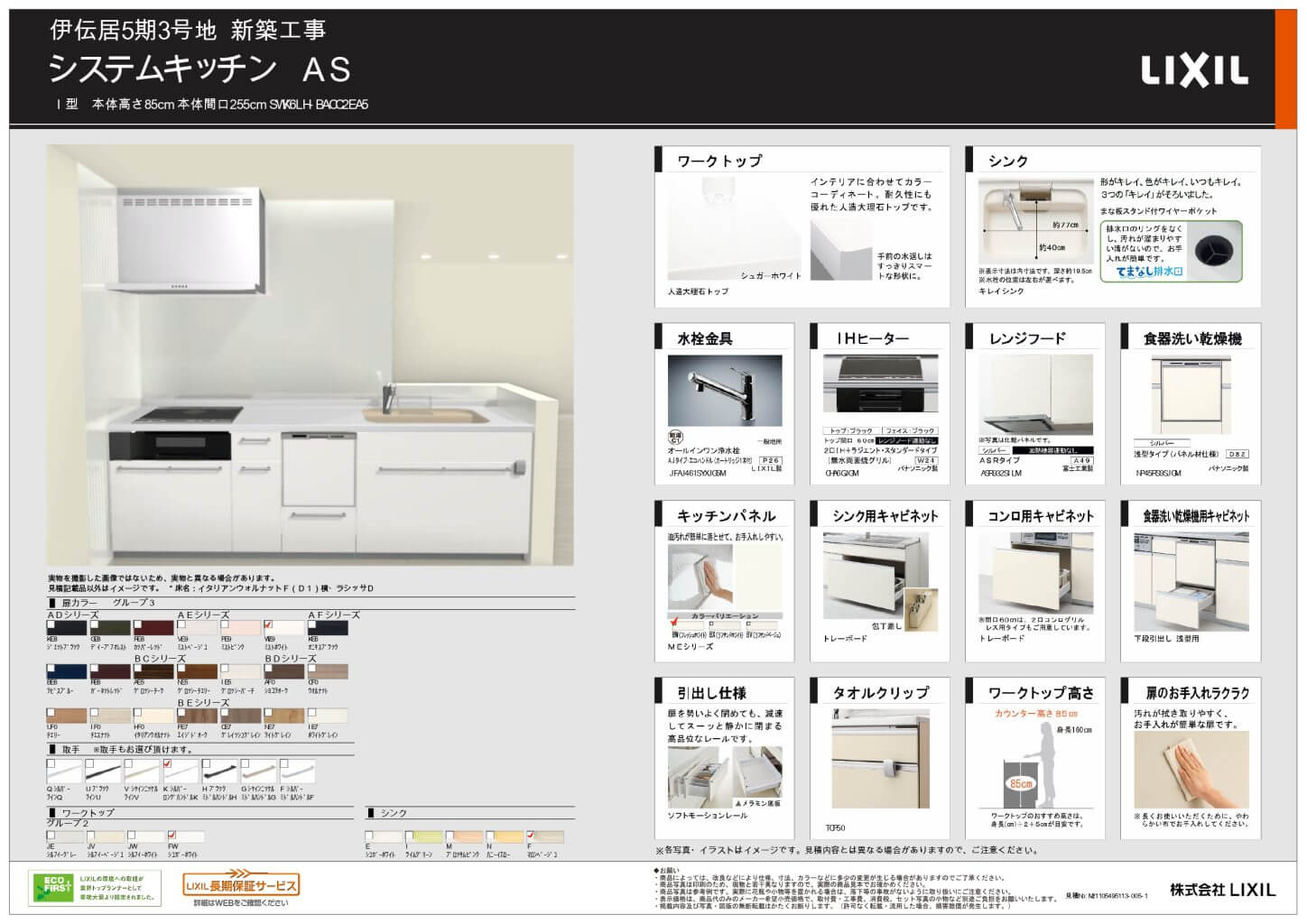Check the black U line handle checkbox

(x=90, y=764)
